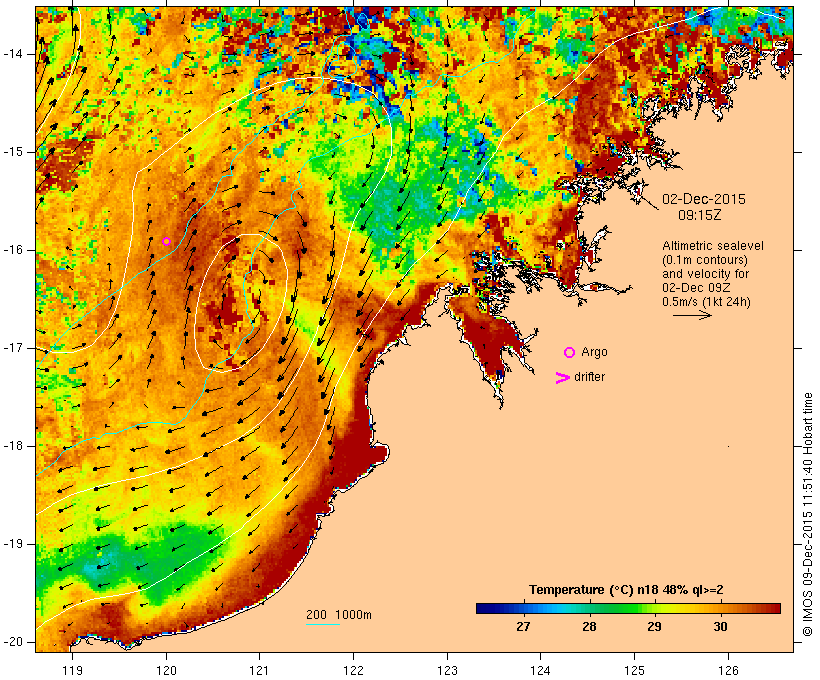Click the longitude axis label '119'

72,670
